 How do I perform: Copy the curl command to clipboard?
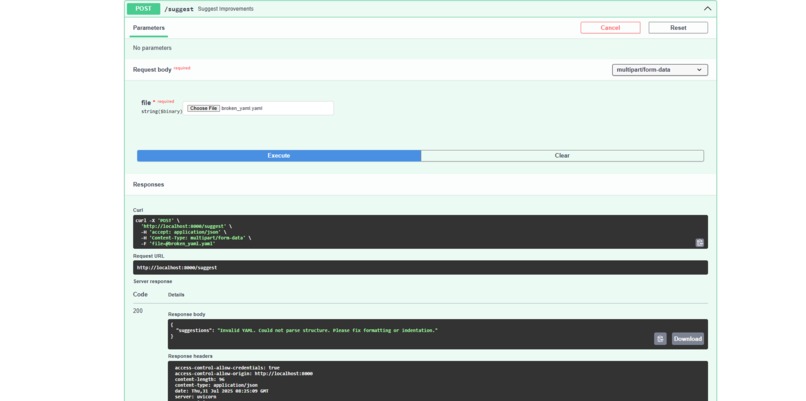coord(699,243)
